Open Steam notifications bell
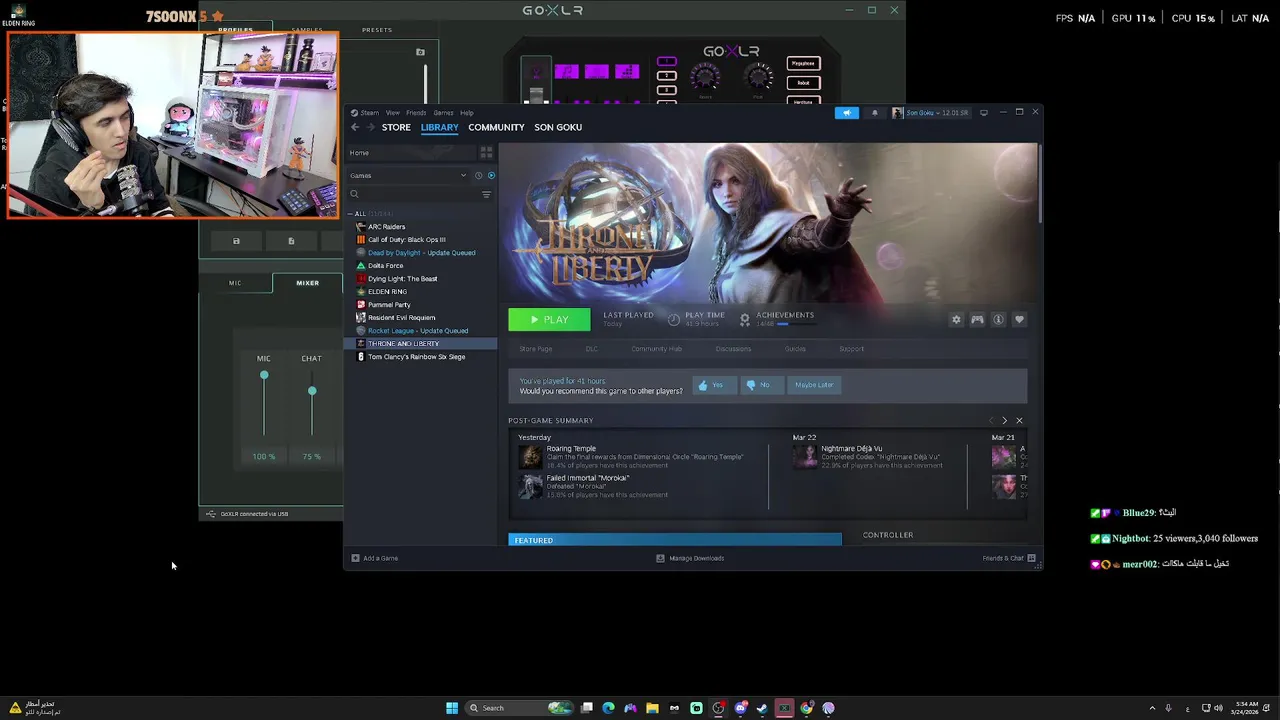 click(x=874, y=113)
